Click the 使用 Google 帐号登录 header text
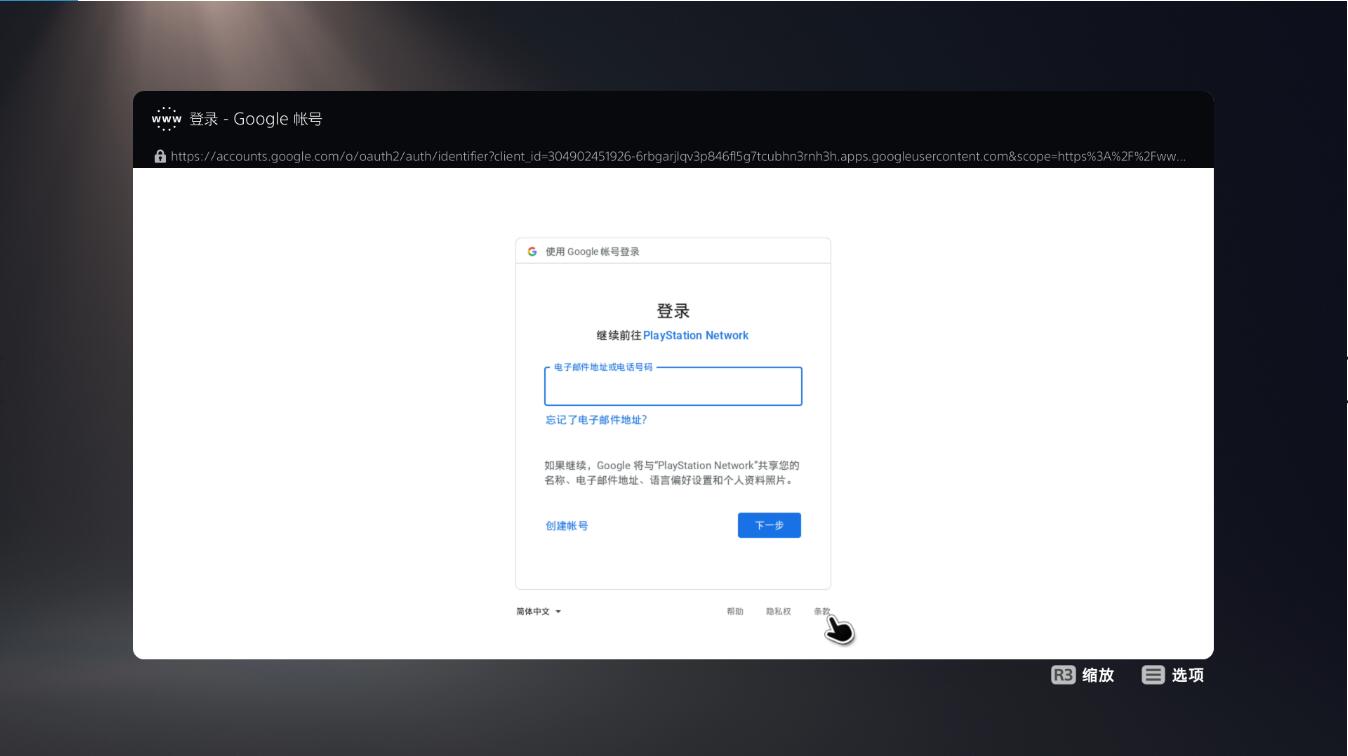This screenshot has width=1348, height=756. tap(592, 252)
